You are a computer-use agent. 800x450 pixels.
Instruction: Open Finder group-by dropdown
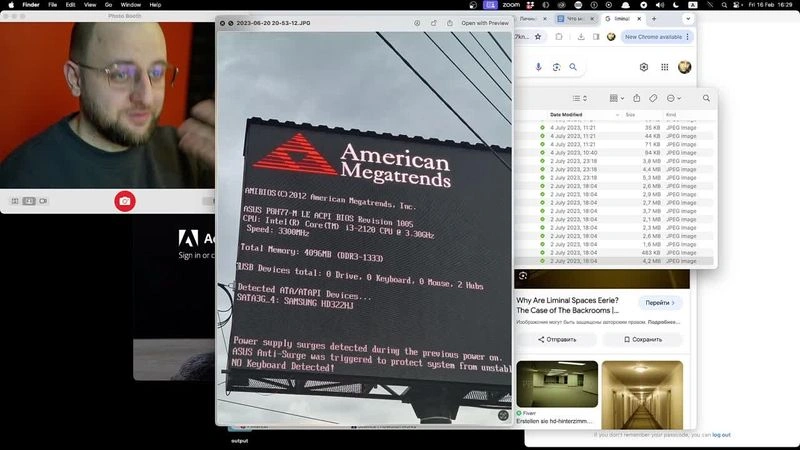pos(617,98)
